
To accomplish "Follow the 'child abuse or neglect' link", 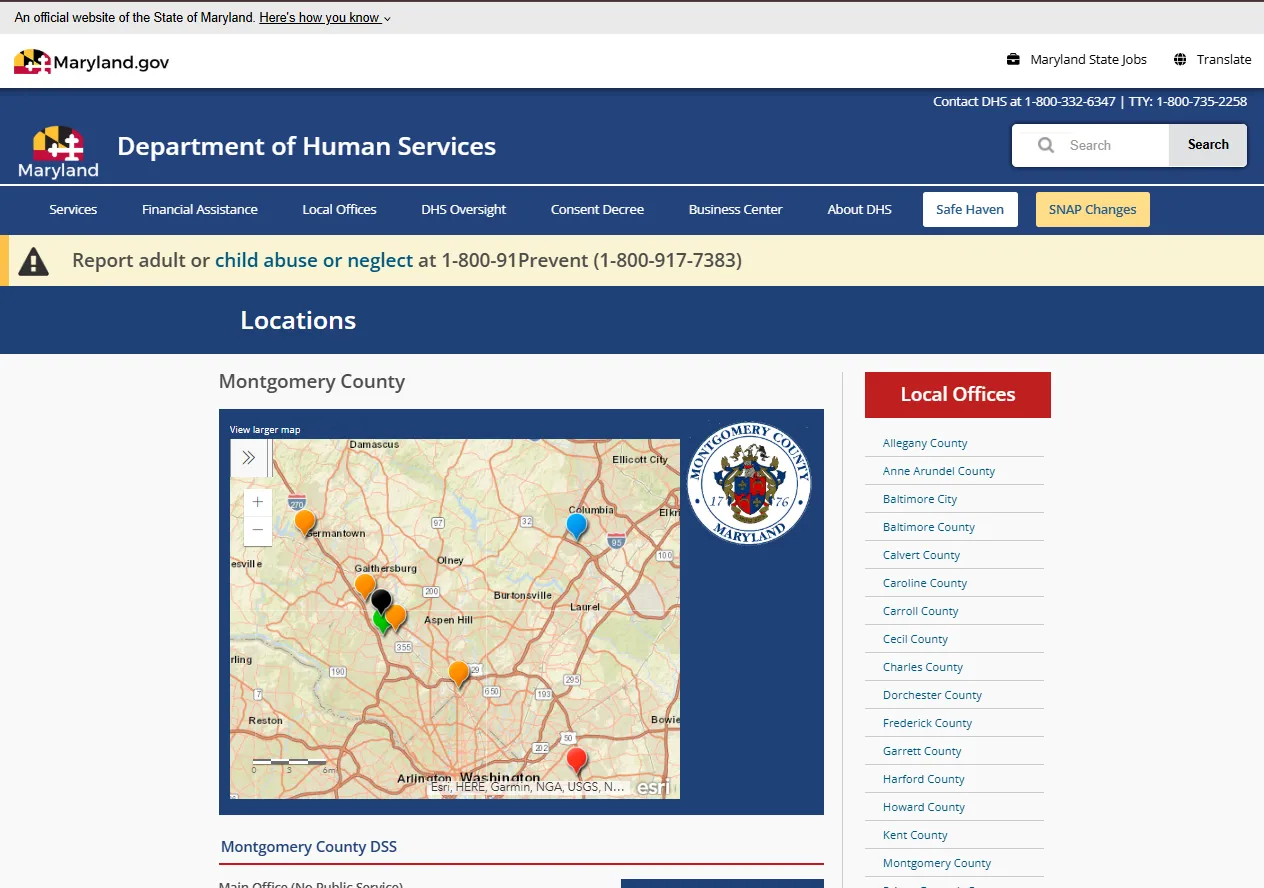I will (x=314, y=260).
